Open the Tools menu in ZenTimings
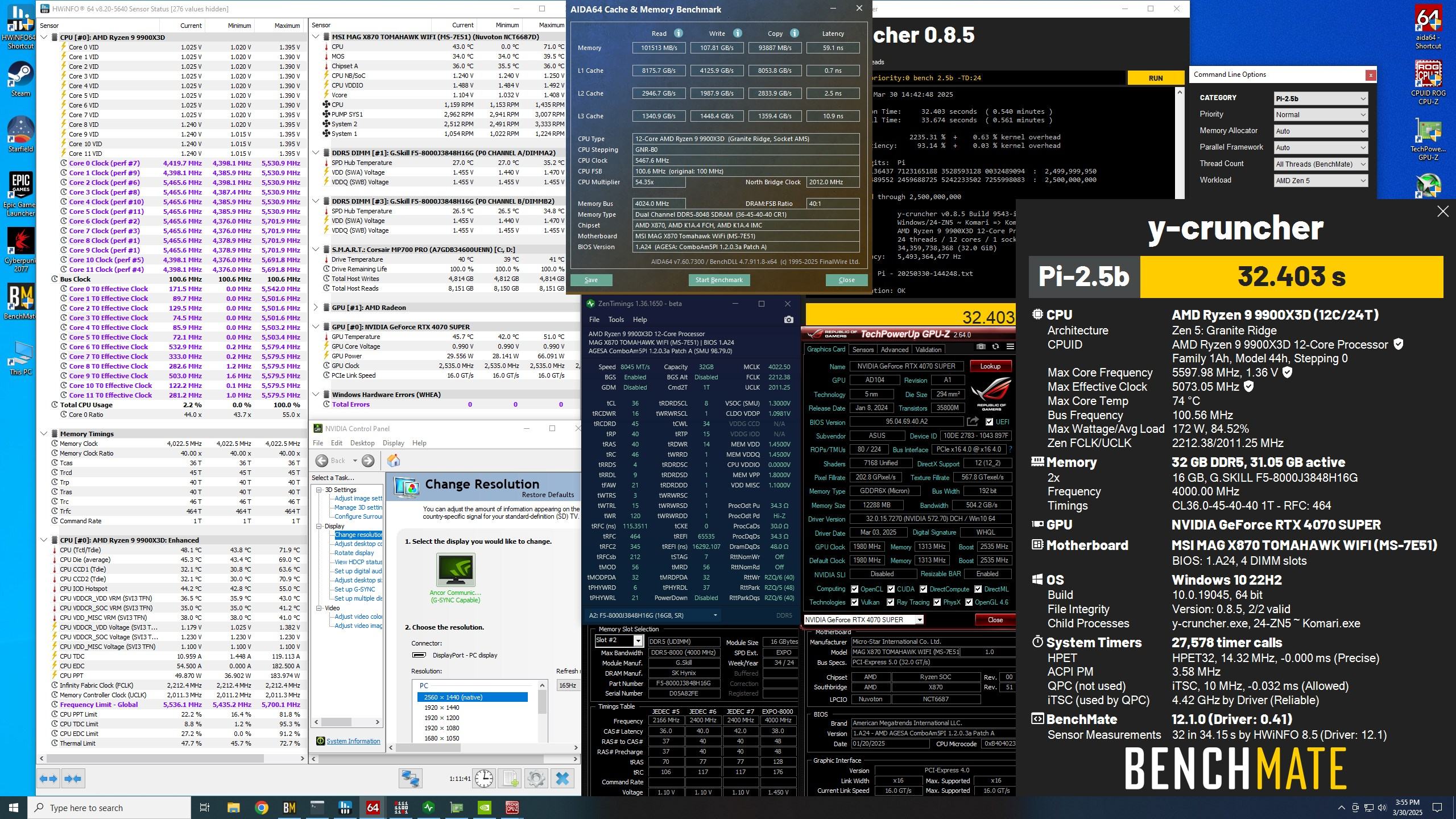The height and width of the screenshot is (819, 1456). click(x=616, y=320)
